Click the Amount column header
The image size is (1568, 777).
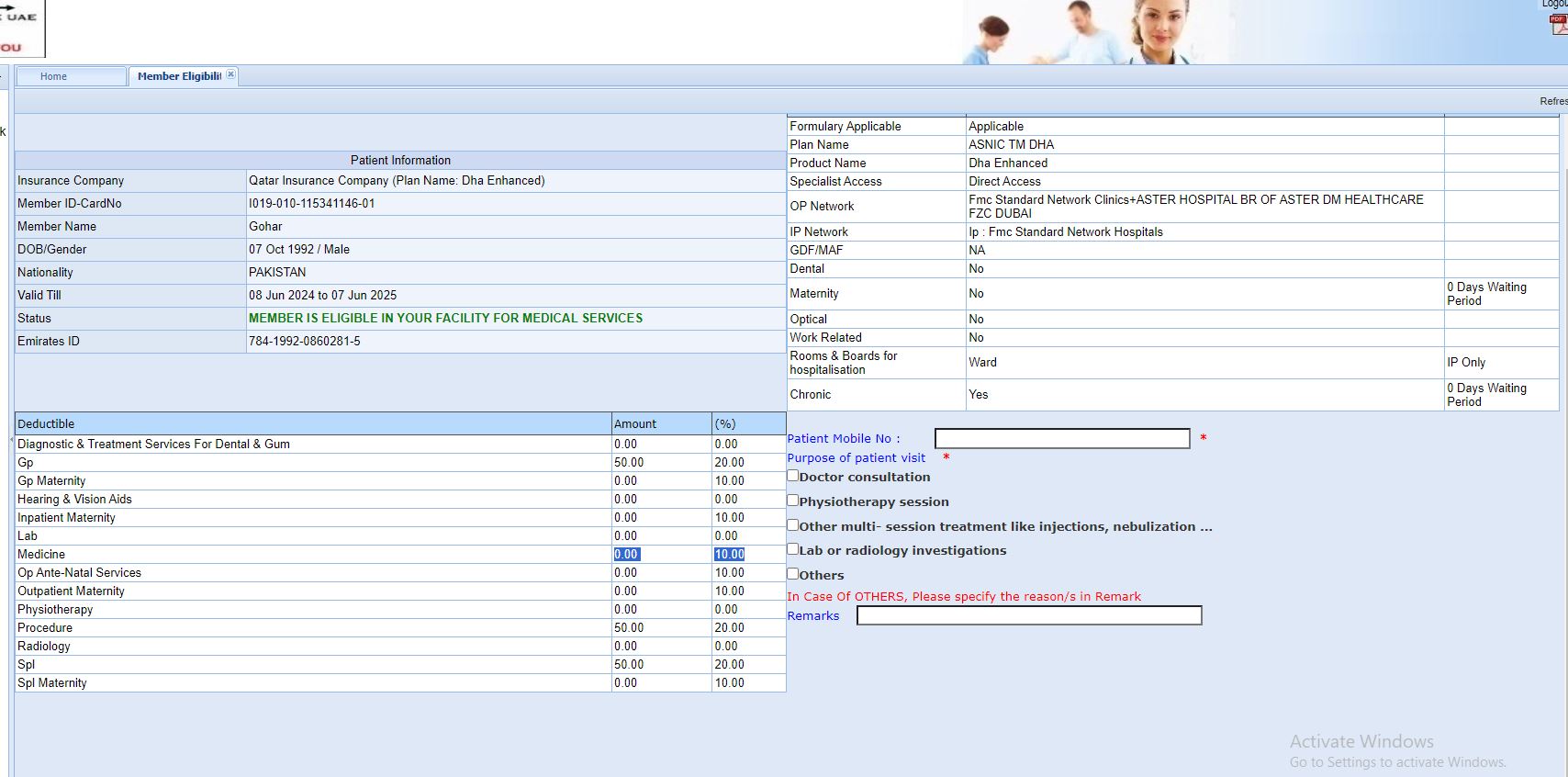(635, 424)
